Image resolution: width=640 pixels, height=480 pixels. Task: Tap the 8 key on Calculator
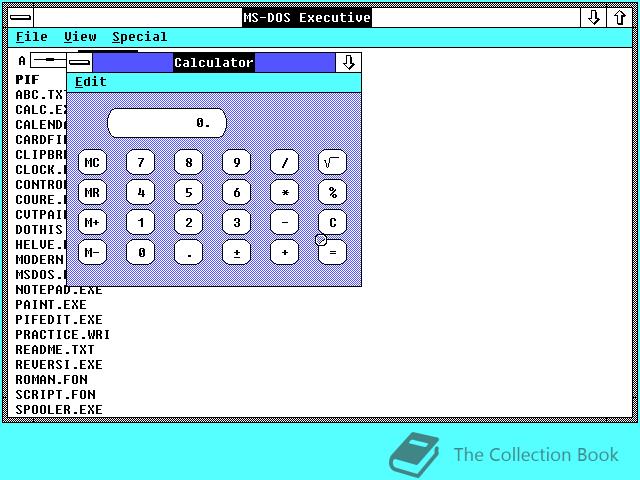coord(189,162)
